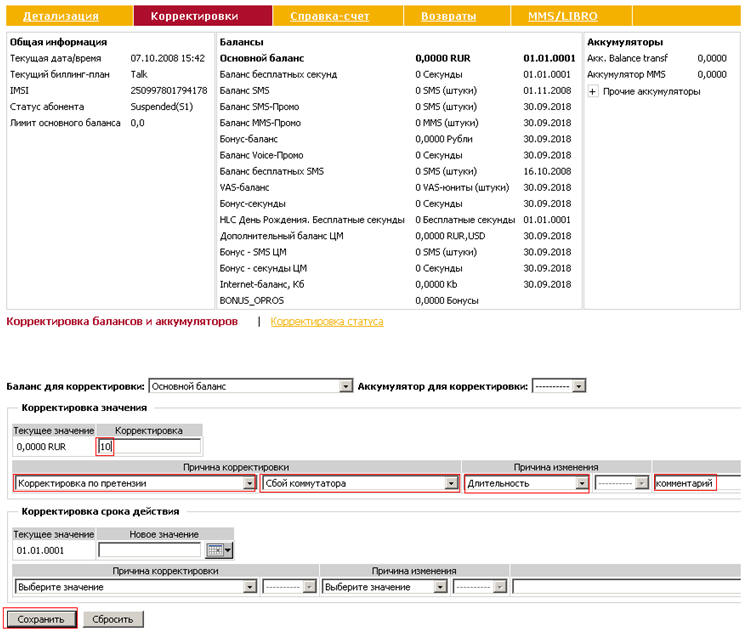Open disabled dropdown next to Длительность
Viewport: 747px width, 634px height.
[x=622, y=483]
